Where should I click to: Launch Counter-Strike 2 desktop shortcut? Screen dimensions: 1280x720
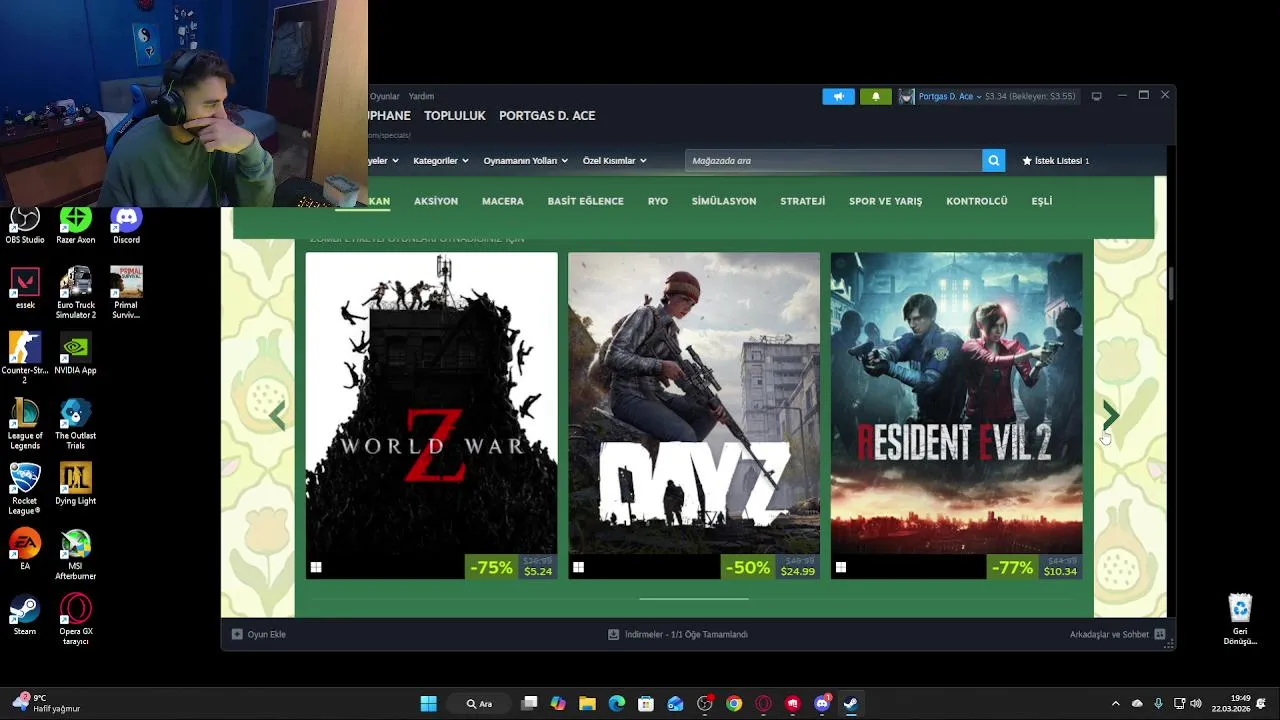click(25, 358)
